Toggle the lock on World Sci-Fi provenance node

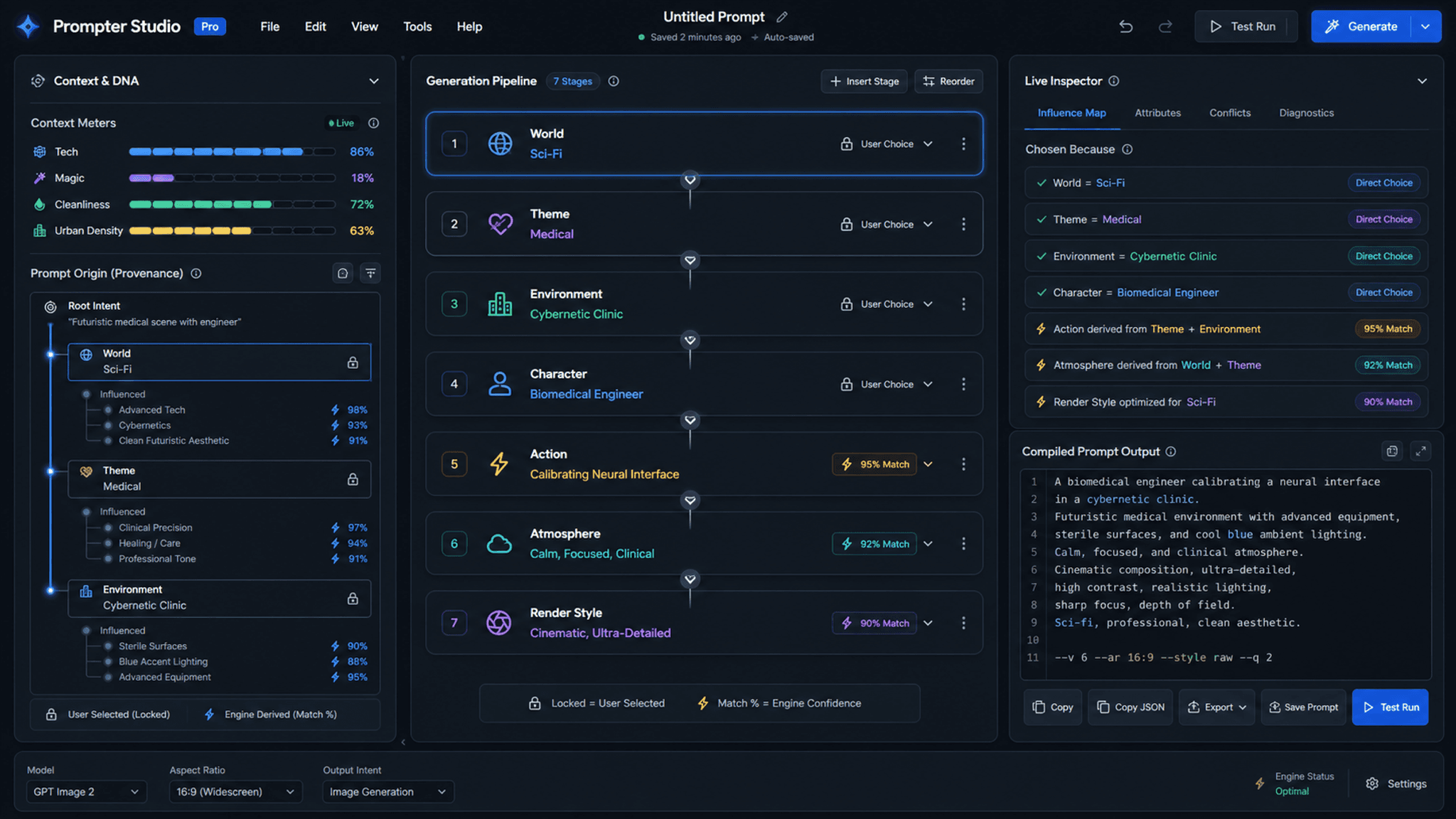(x=353, y=363)
